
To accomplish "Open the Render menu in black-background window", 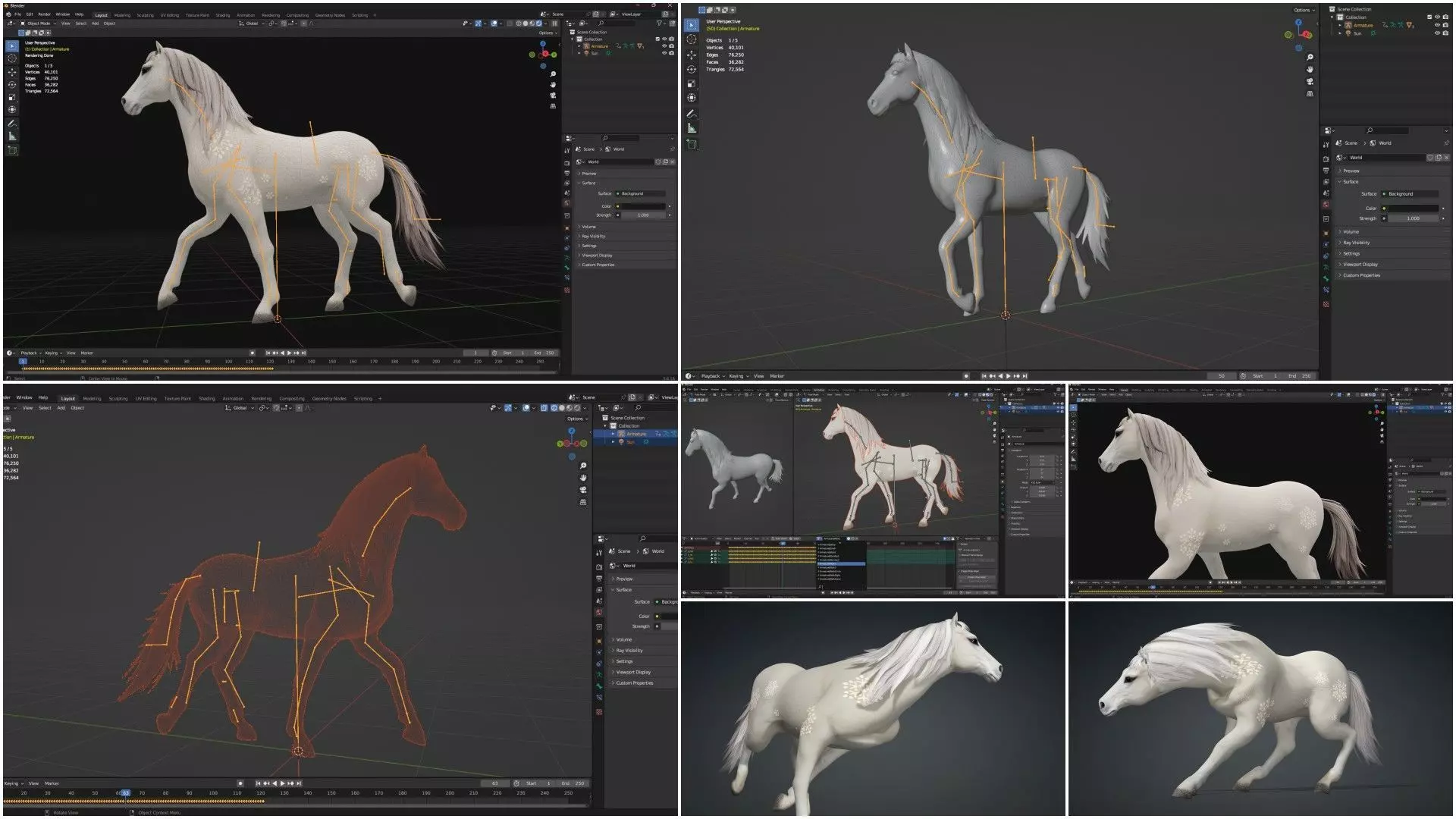I will (x=45, y=14).
